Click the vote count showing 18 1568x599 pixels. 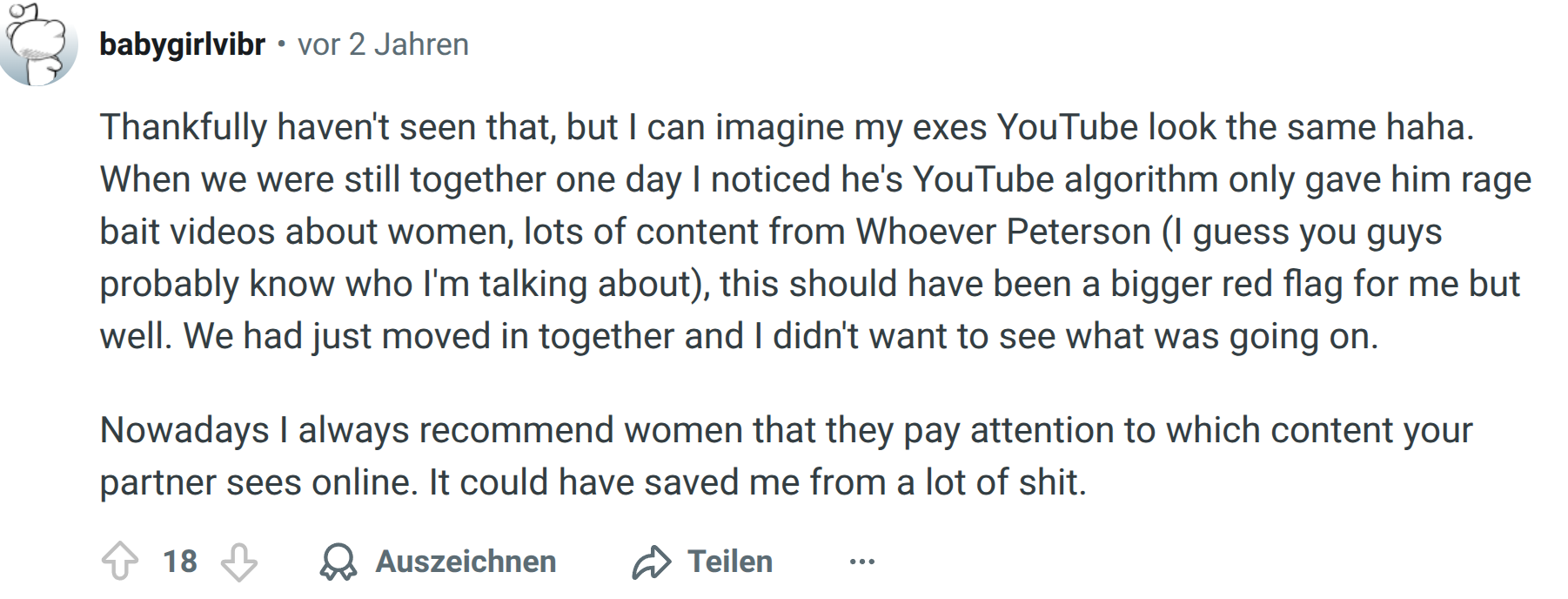tap(180, 562)
